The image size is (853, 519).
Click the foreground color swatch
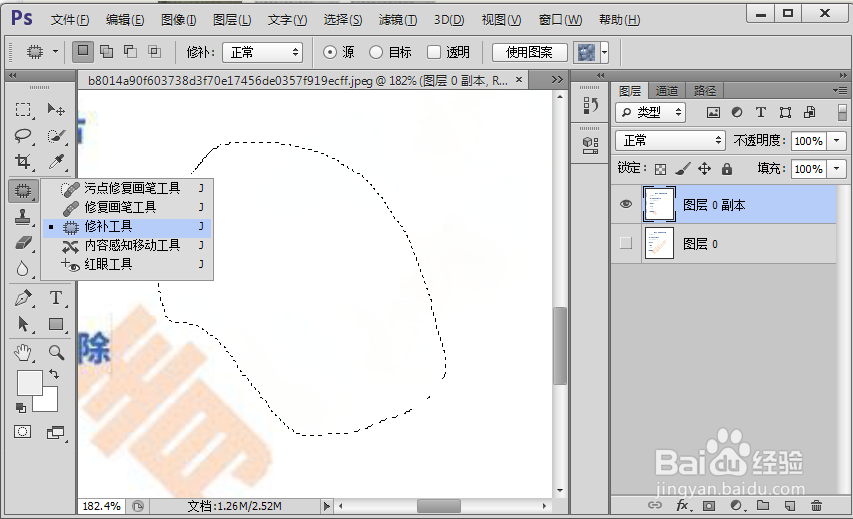(29, 383)
